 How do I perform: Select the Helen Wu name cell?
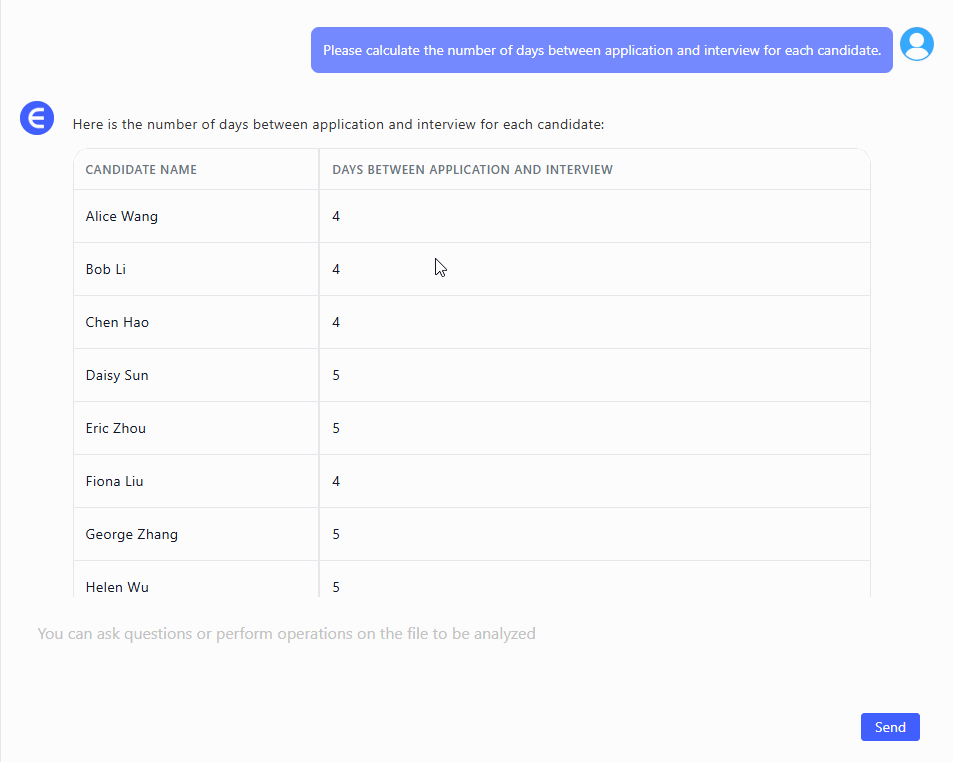point(117,586)
